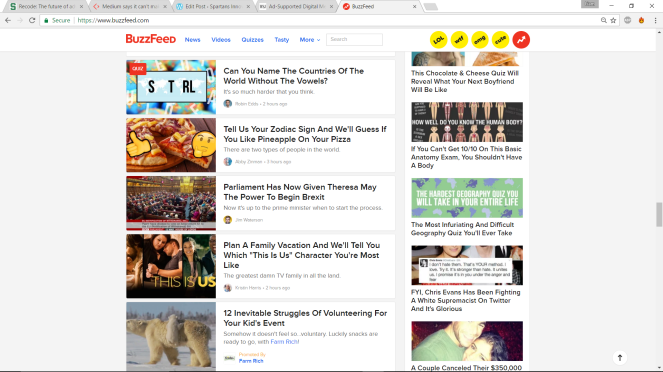This screenshot has width=663, height=372.
Task: Click the browser address bar URL
Action: point(113,20)
